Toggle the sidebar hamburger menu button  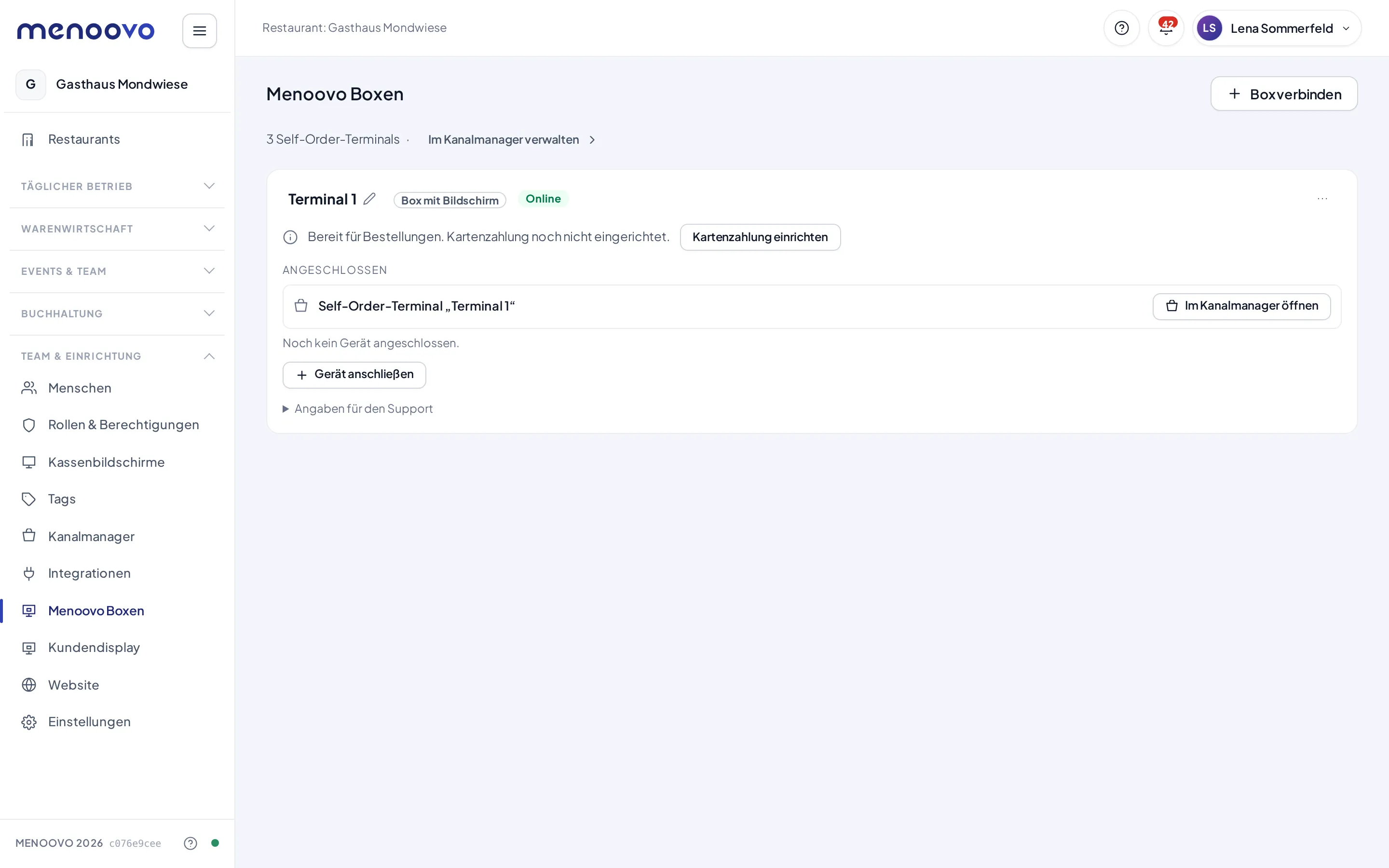199,30
